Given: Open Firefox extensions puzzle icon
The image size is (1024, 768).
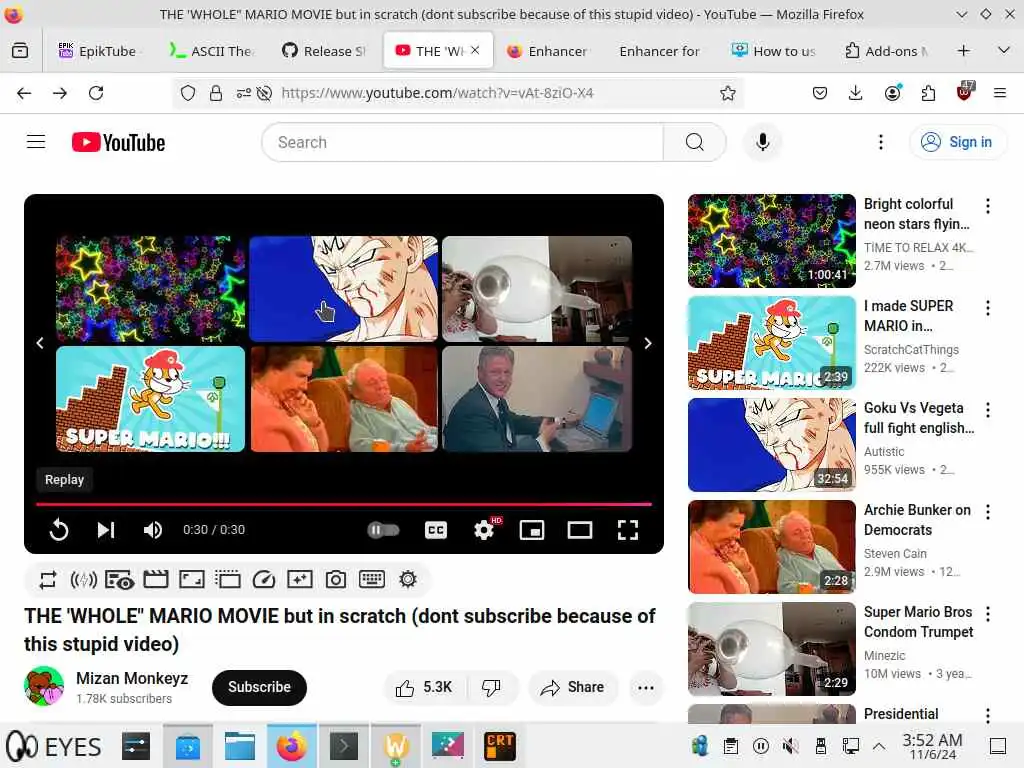Looking at the screenshot, I should (928, 93).
